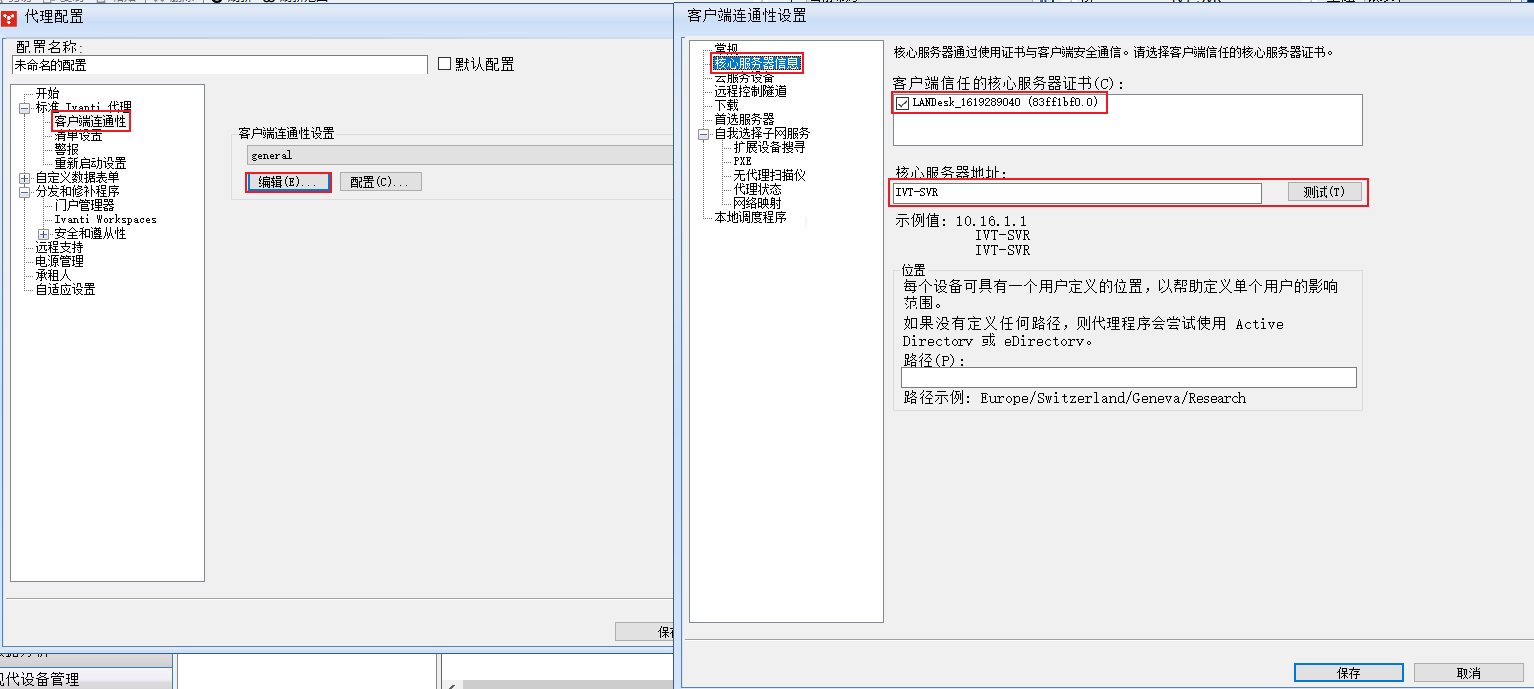The width and height of the screenshot is (1534, 689).
Task: Open the 首选服务器 settings page
Action: coord(743,119)
